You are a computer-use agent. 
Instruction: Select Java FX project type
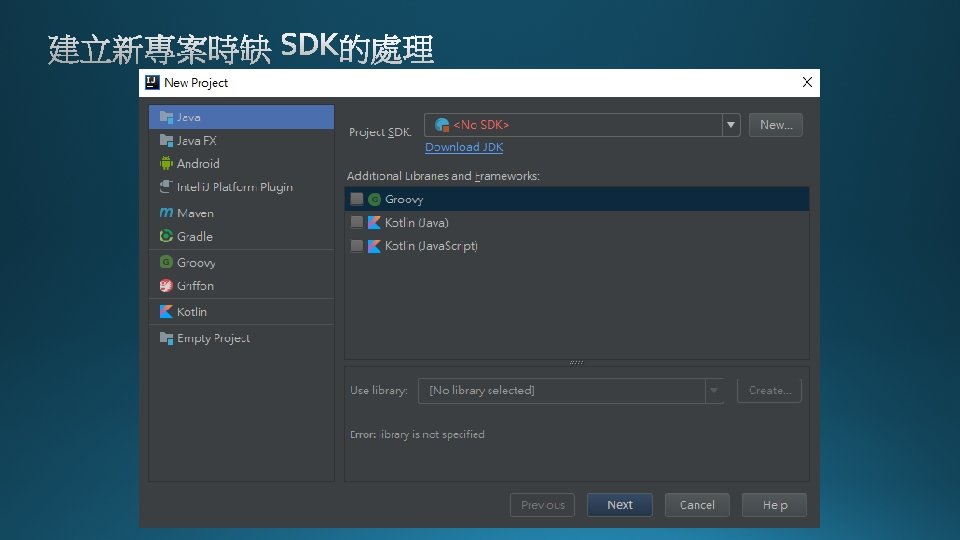[241, 140]
